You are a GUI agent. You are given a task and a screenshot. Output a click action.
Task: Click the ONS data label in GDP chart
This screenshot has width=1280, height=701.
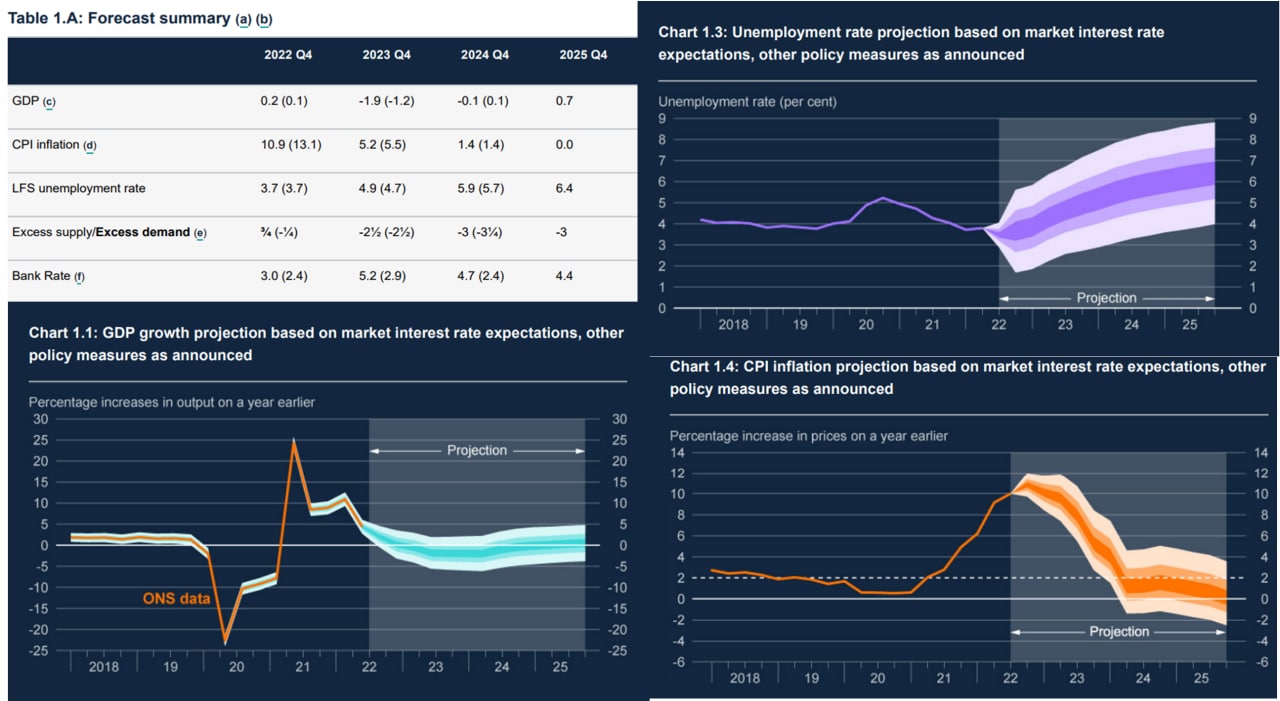tap(175, 598)
